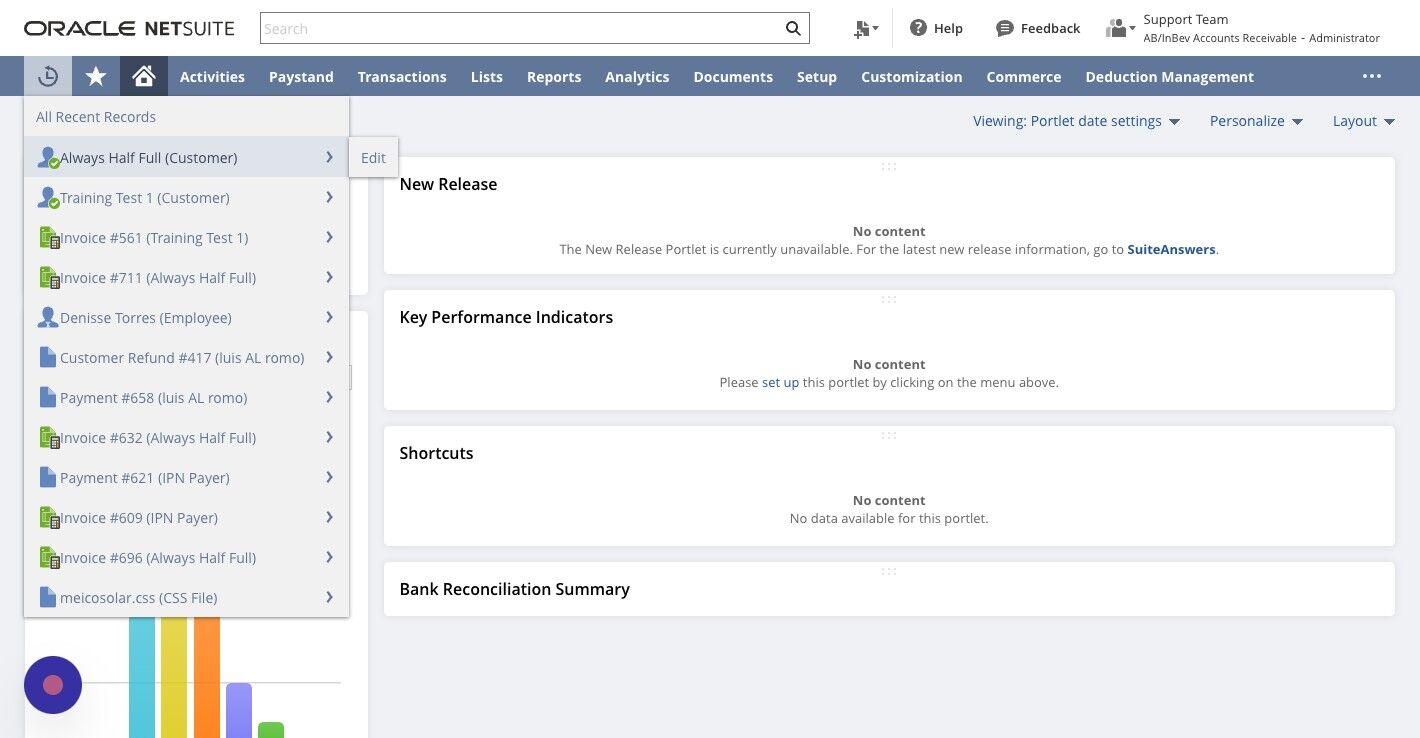Click the customer icon beside Training Test 1

pyautogui.click(x=48, y=198)
